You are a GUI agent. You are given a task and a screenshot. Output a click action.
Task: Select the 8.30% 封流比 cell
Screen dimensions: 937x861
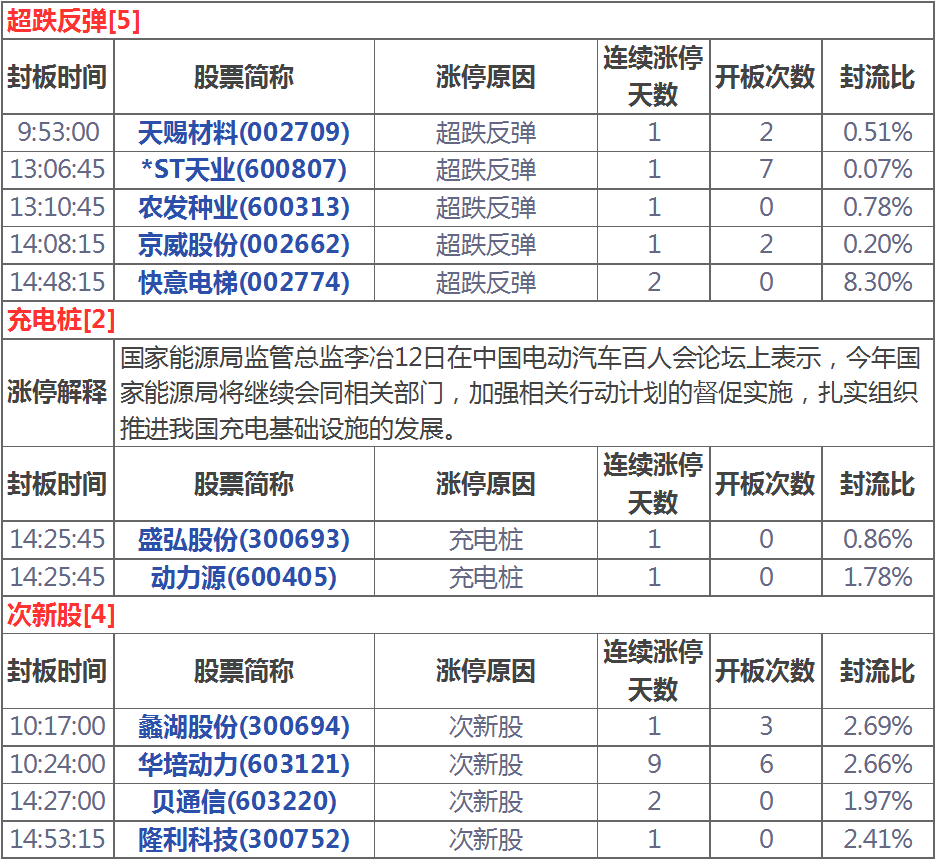point(877,283)
